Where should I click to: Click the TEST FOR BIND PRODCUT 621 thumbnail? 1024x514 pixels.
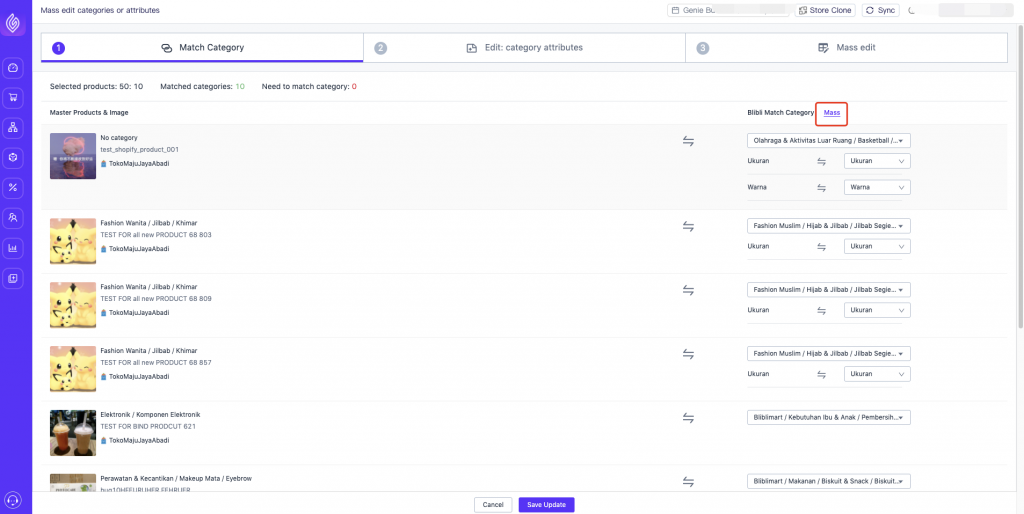pos(73,432)
